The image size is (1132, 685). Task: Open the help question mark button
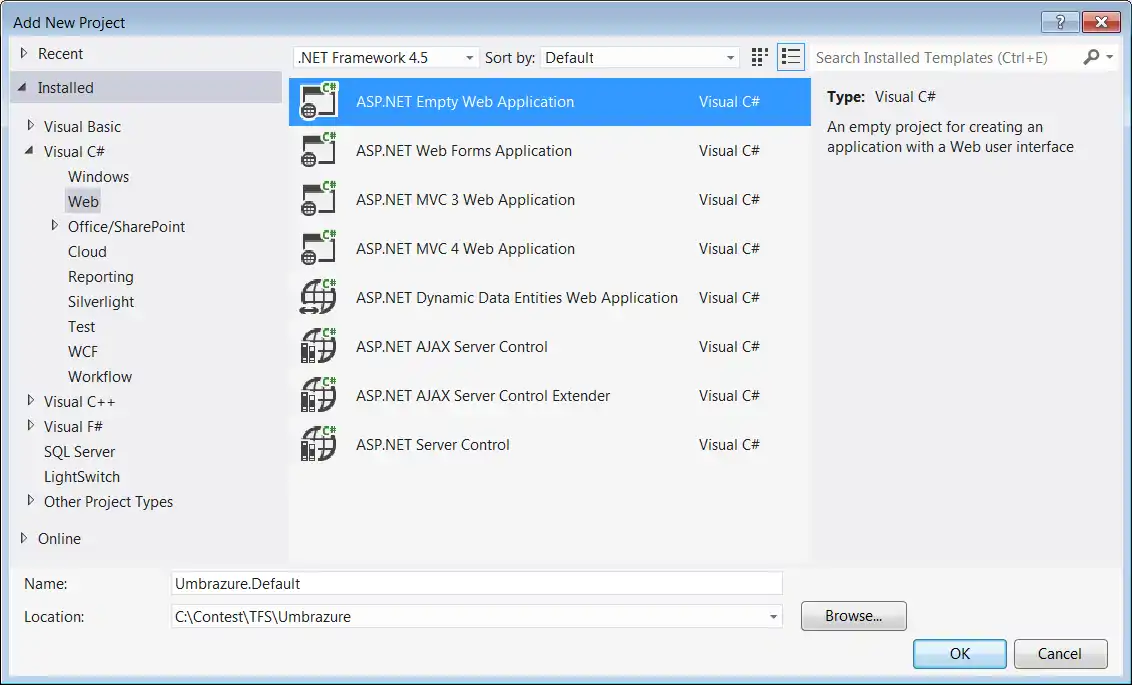(x=1060, y=22)
